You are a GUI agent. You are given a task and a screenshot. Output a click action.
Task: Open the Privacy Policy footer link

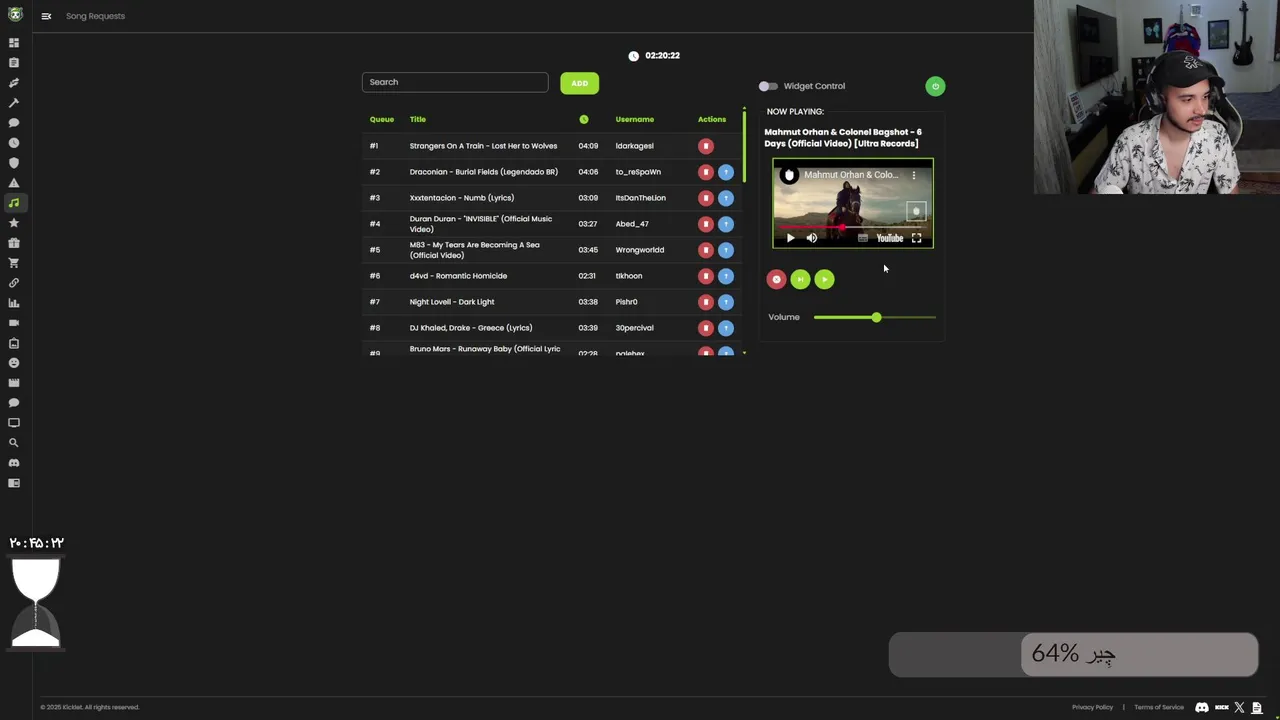tap(1092, 707)
